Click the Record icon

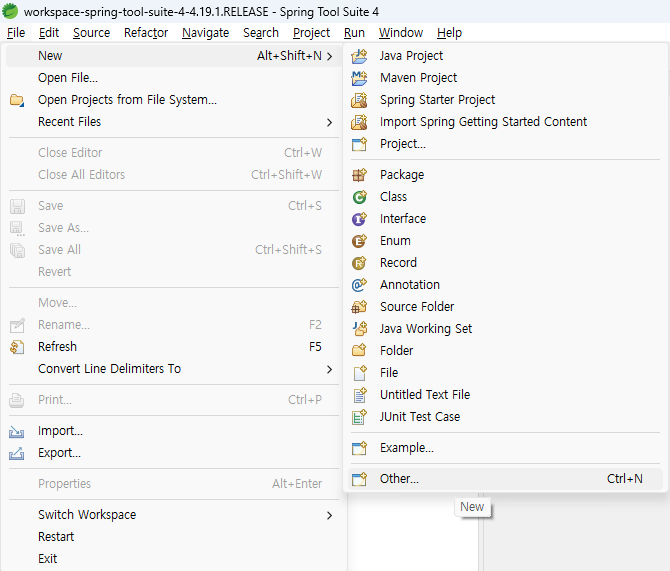[359, 263]
